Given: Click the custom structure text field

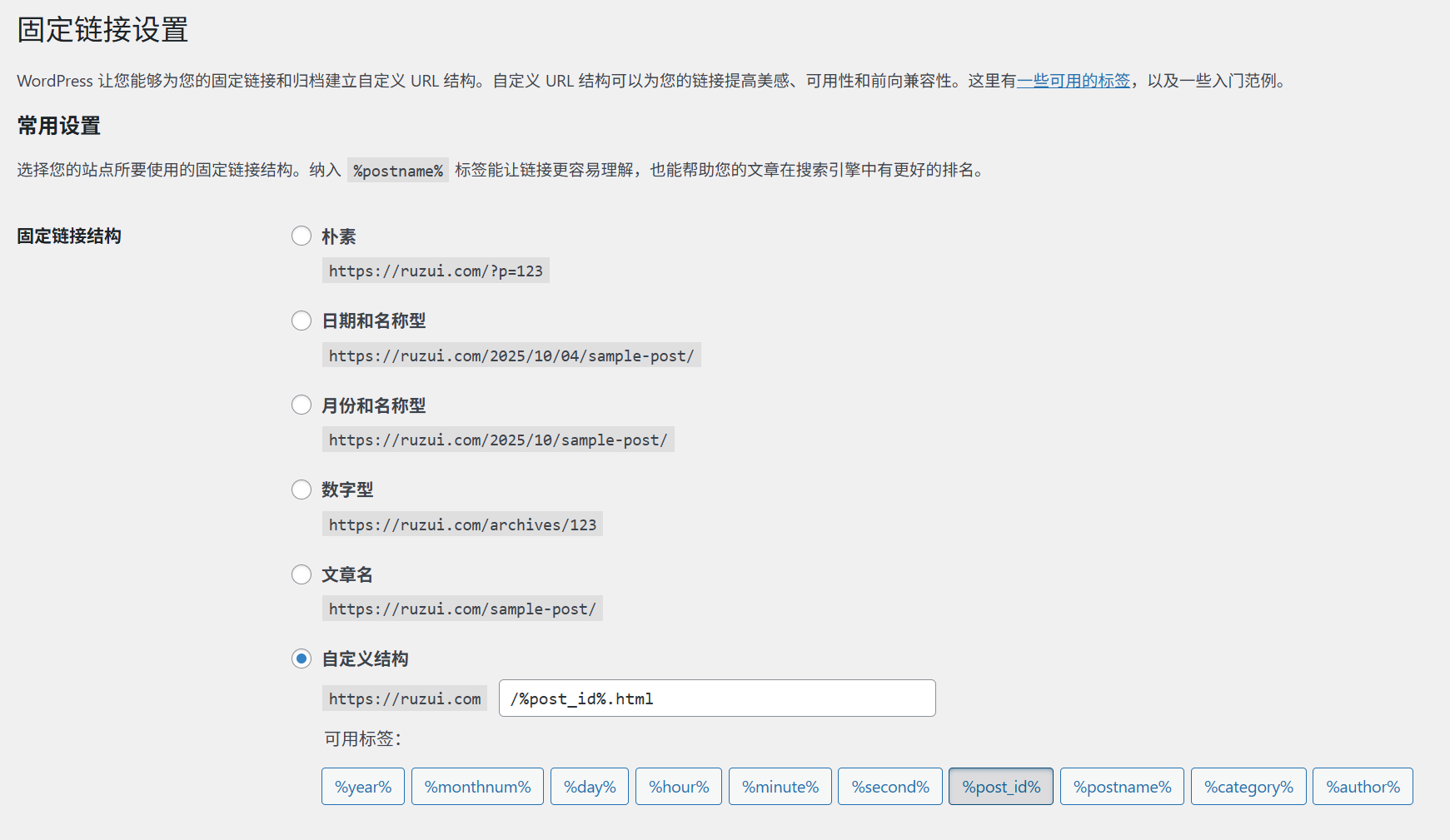Looking at the screenshot, I should coord(716,698).
